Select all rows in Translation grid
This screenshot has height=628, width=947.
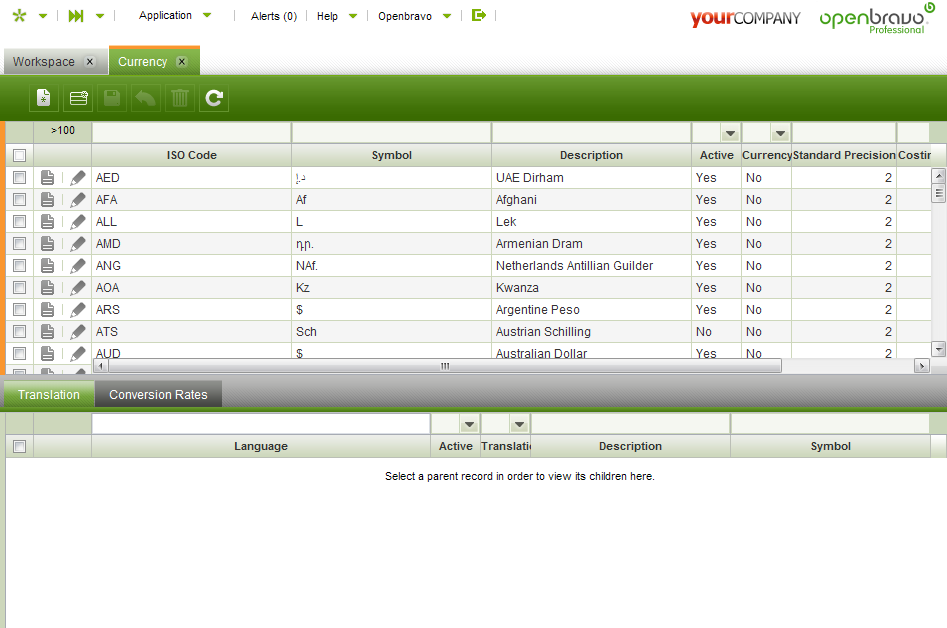pos(19,446)
